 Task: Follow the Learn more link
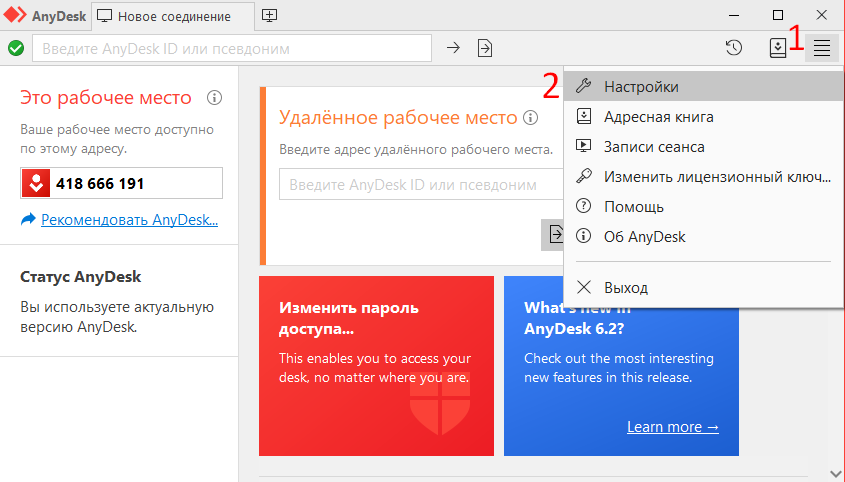tap(672, 427)
